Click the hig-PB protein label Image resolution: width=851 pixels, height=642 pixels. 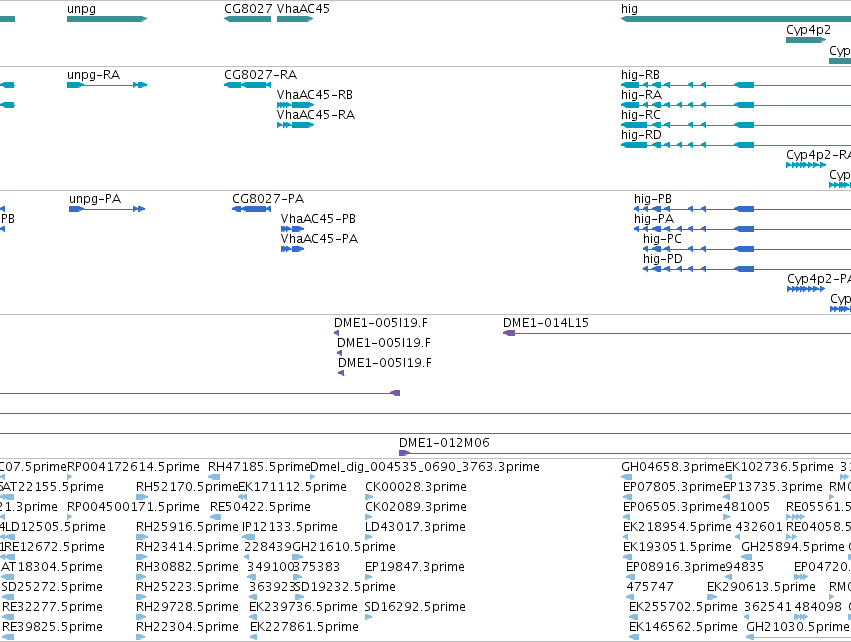click(653, 199)
